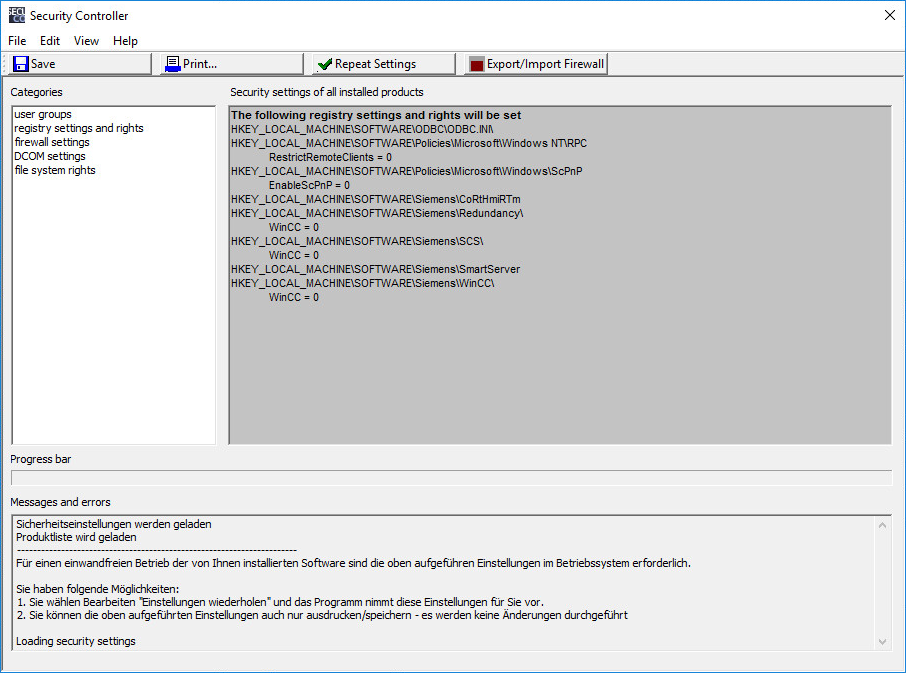Click 'WinCC = 0' under Siemens\WinCC key
Image resolution: width=906 pixels, height=673 pixels.
[294, 298]
